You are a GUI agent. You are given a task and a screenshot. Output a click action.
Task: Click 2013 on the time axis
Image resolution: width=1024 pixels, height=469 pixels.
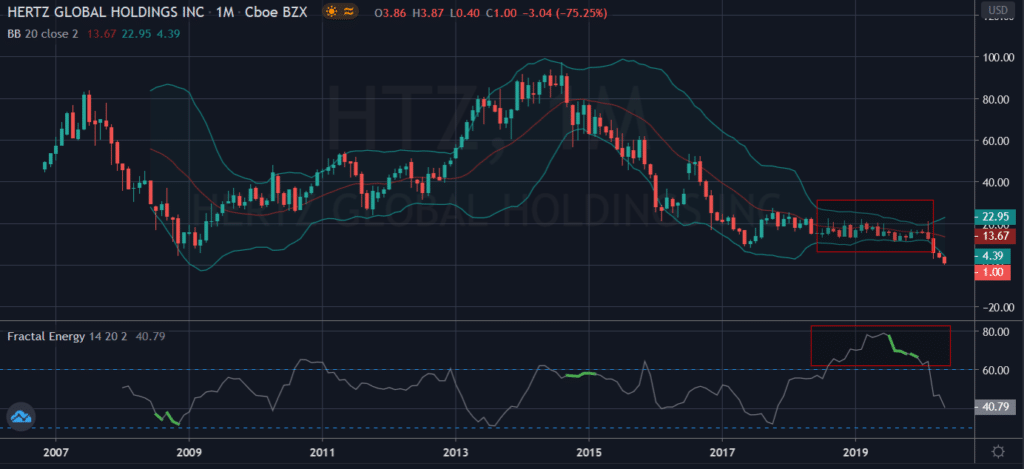(x=455, y=451)
